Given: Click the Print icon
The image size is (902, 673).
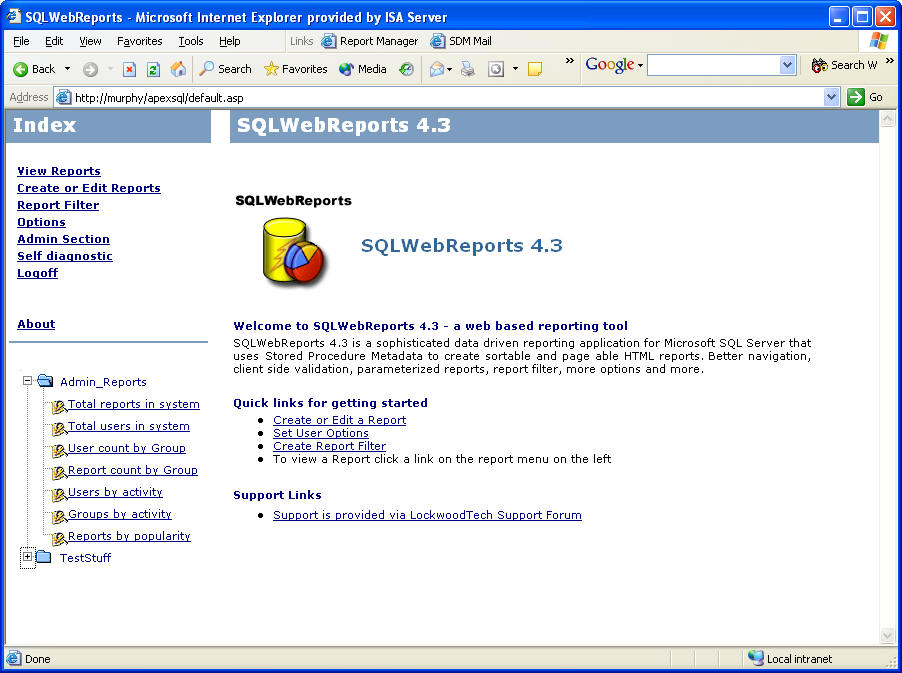Looking at the screenshot, I should 468,70.
